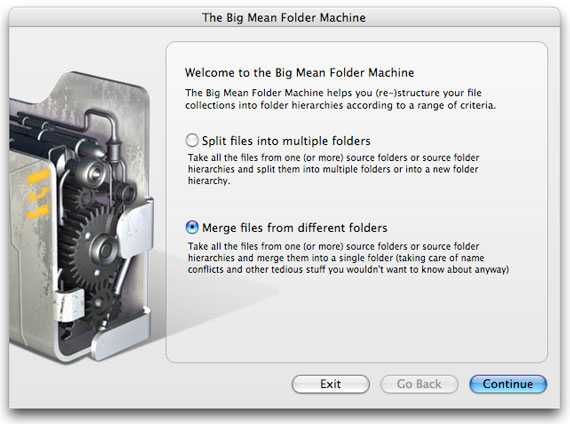
Task: Click the description ending with new folder hierarchy
Action: [x=333, y=169]
